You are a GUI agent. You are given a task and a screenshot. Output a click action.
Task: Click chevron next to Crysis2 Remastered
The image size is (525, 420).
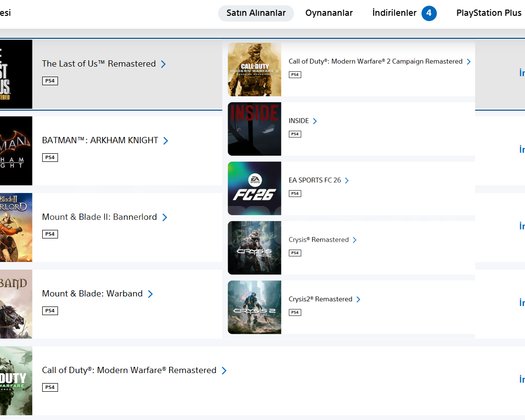[358, 299]
